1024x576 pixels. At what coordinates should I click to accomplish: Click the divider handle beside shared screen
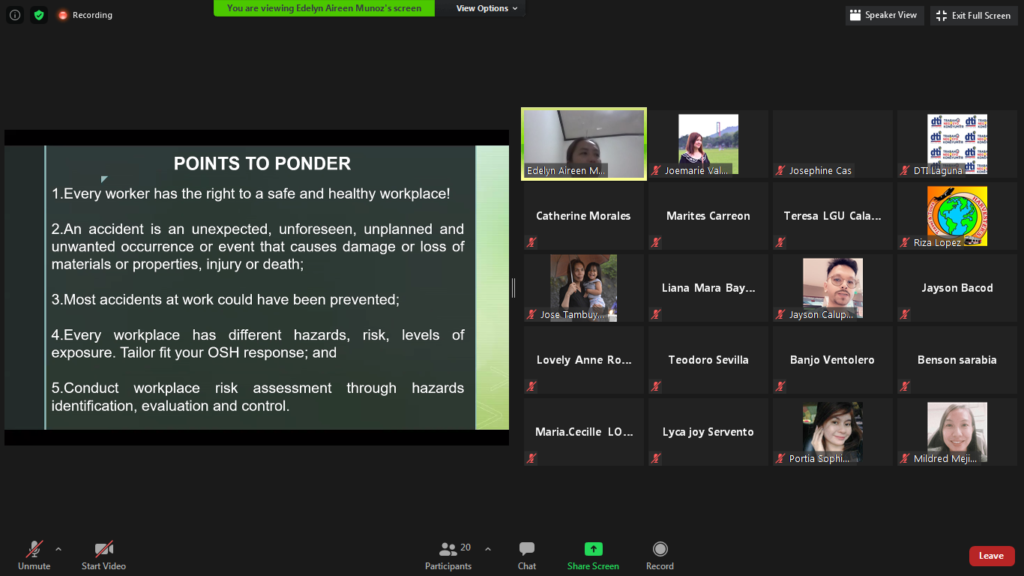click(x=514, y=288)
